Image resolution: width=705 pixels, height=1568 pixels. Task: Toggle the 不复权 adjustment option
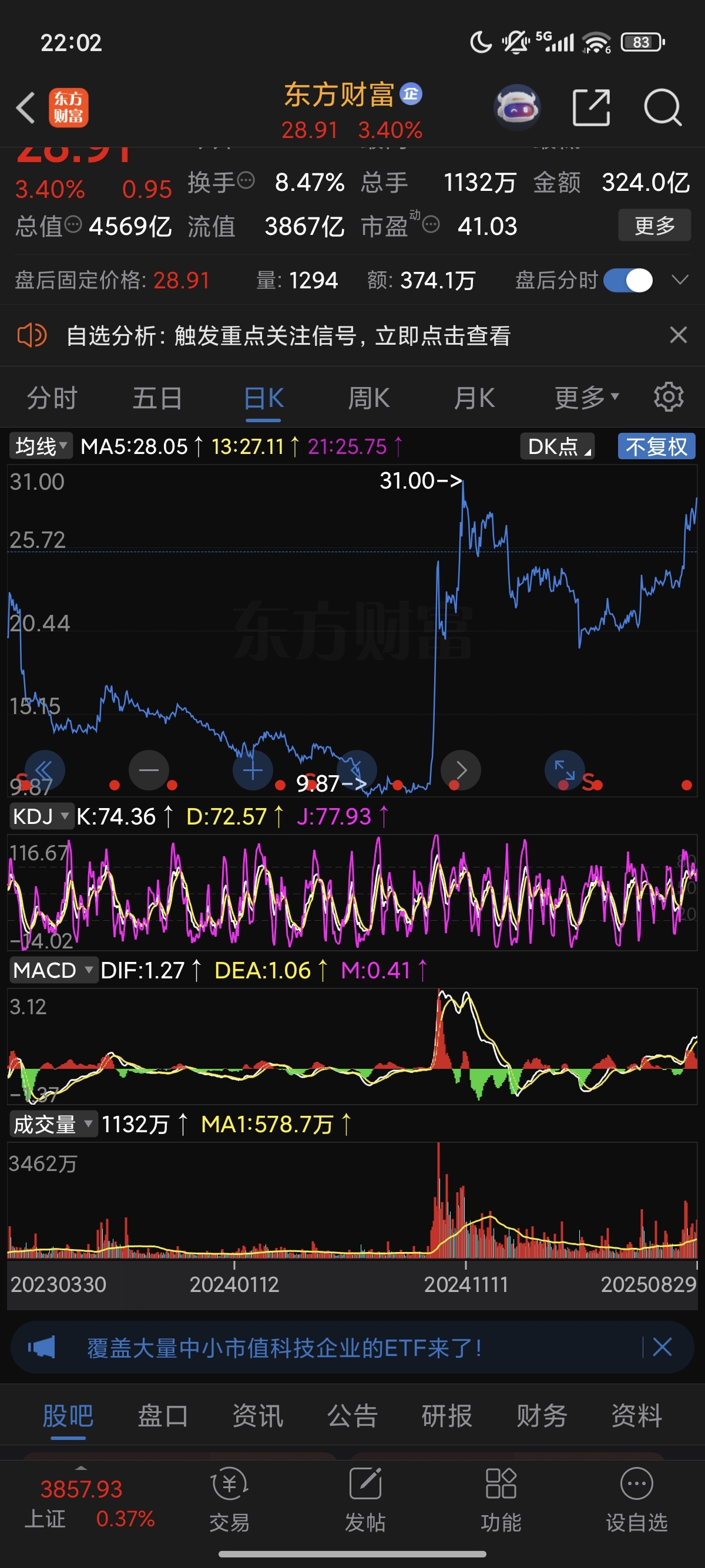coord(656,446)
